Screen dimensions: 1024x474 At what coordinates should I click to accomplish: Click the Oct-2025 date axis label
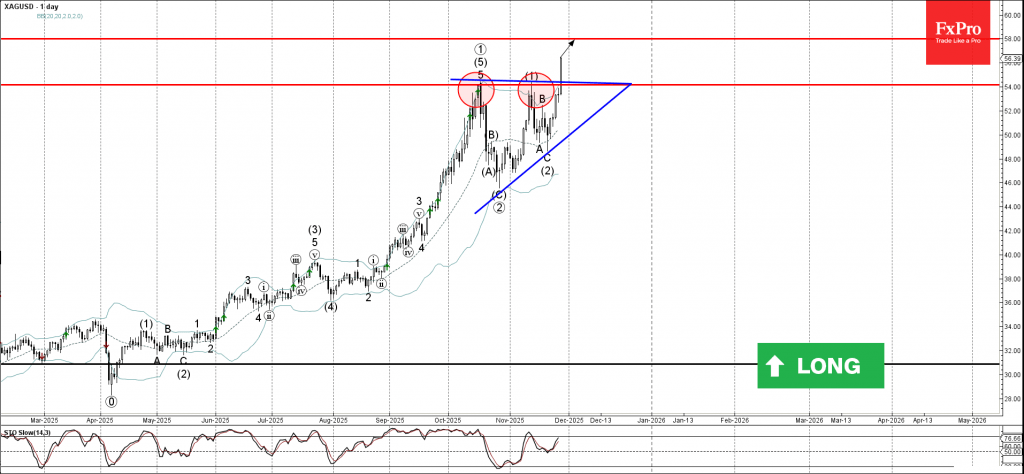(449, 420)
